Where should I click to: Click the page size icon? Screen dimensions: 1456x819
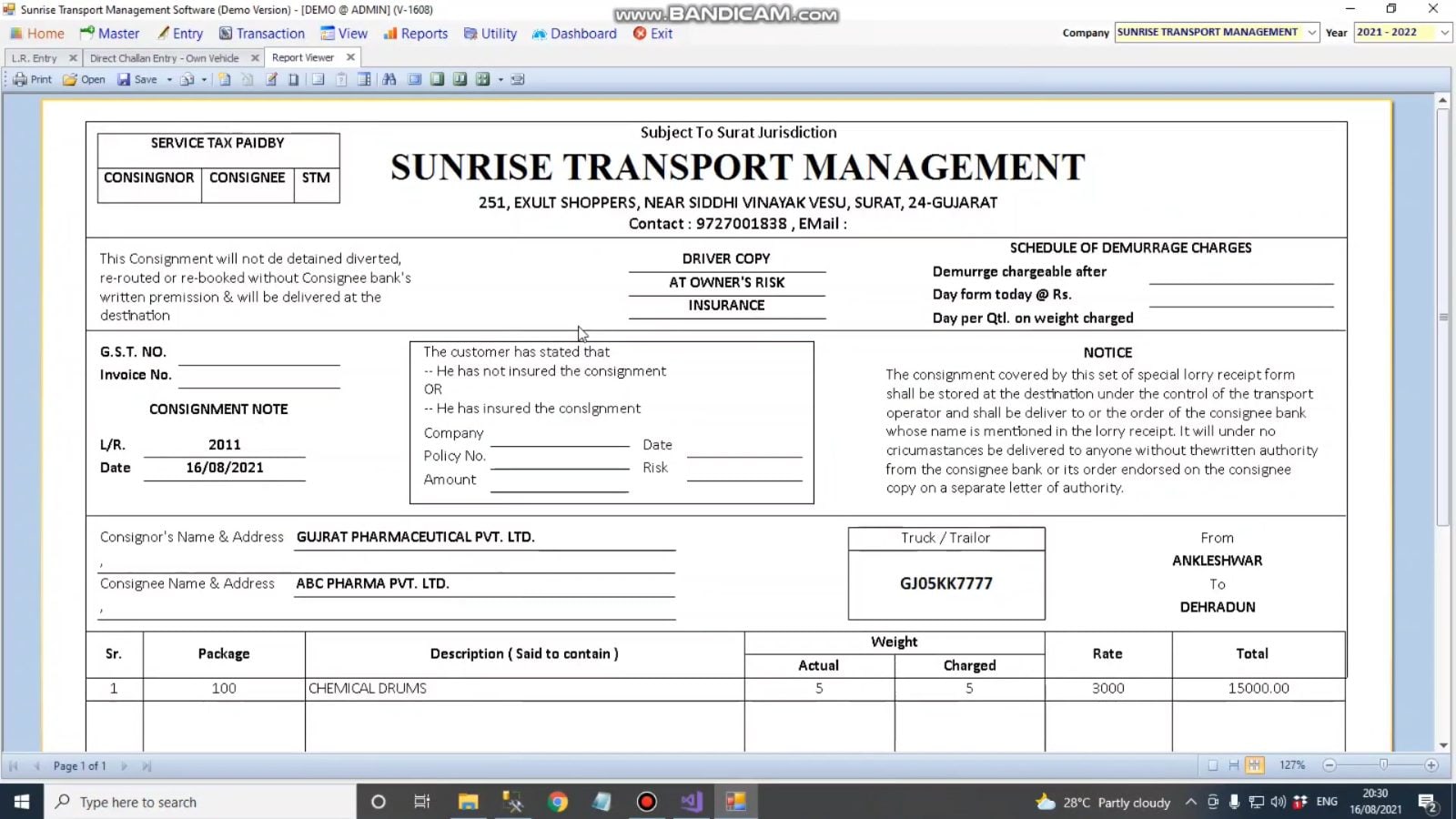pyautogui.click(x=293, y=79)
